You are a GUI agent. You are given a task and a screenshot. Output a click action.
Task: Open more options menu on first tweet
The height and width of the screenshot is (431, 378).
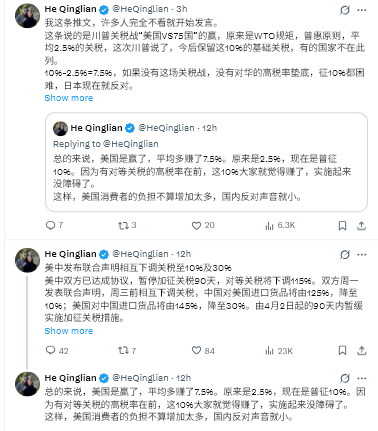362,10
